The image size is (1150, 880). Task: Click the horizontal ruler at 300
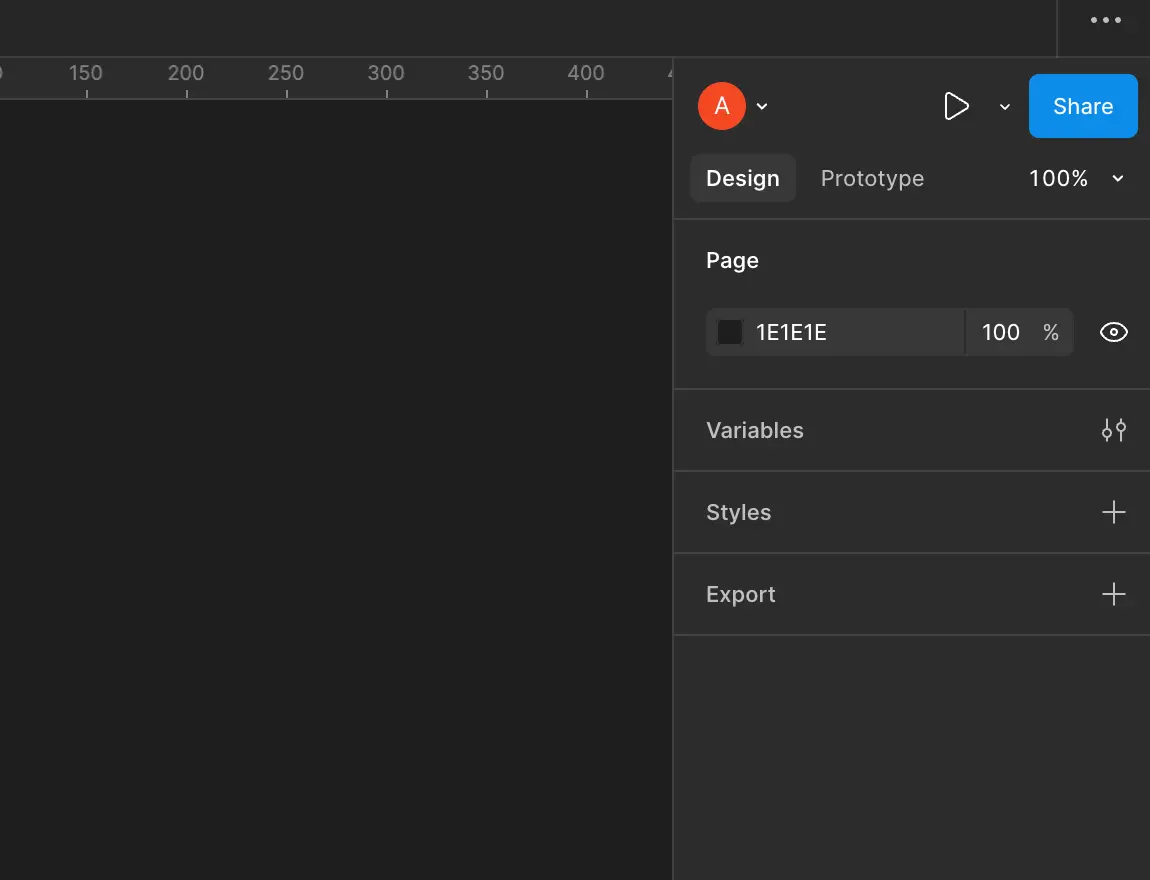(x=386, y=78)
